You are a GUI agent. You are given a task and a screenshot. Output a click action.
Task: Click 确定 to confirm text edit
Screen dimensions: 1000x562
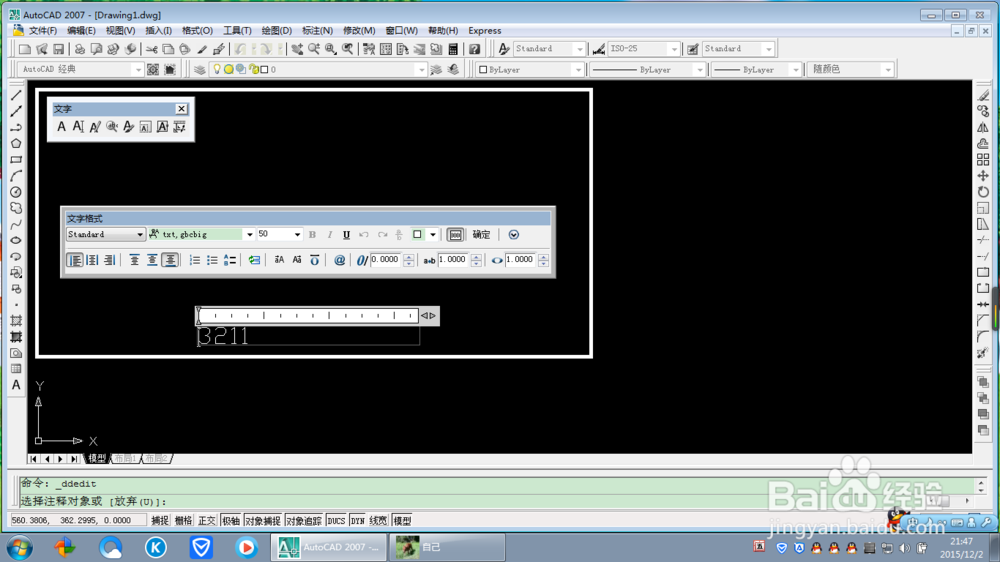[482, 235]
